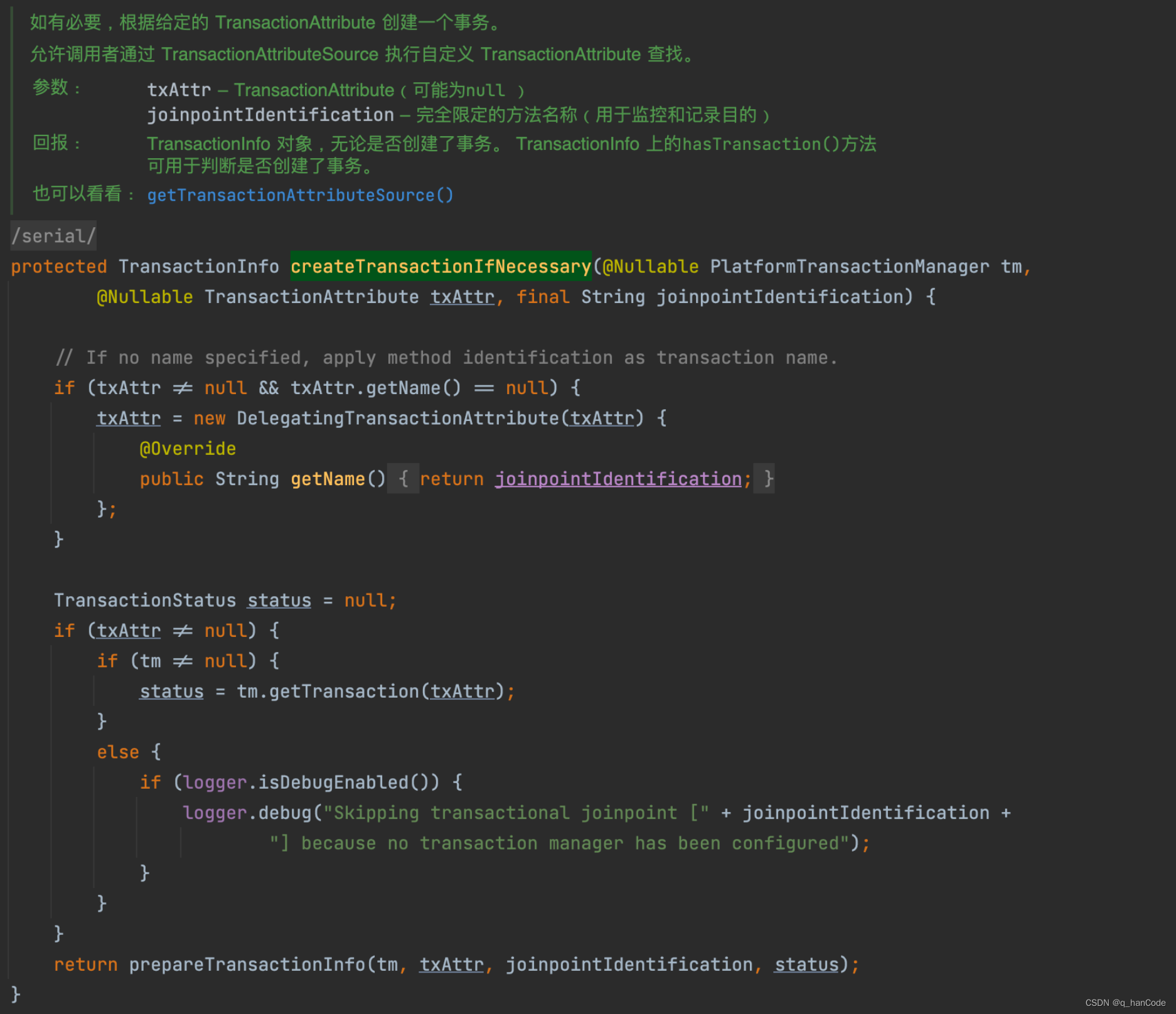This screenshot has width=1176, height=1014.
Task: Click the txAttr doc parameter name
Action: 179,90
